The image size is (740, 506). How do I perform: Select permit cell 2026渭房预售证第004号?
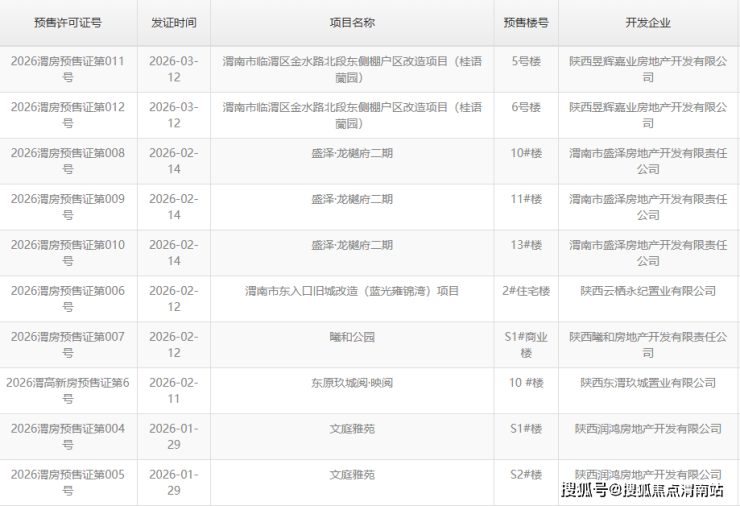coord(68,437)
